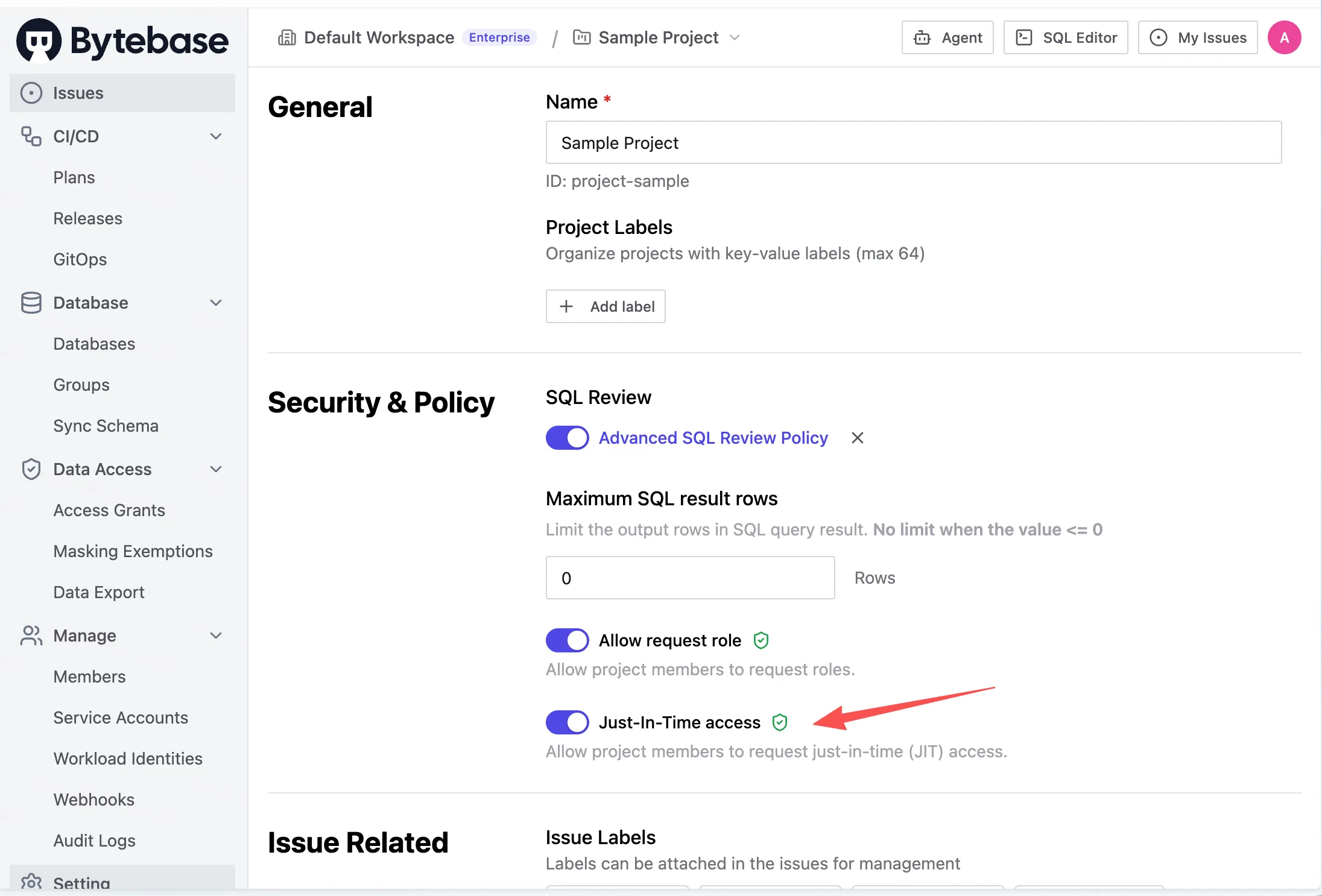Image resolution: width=1322 pixels, height=896 pixels.
Task: Click the Data Access shield icon in sidebar
Action: 31,469
